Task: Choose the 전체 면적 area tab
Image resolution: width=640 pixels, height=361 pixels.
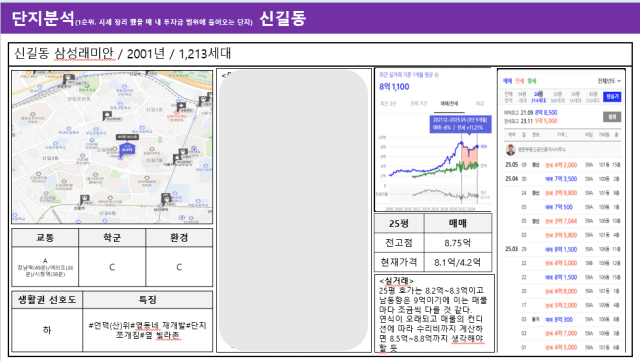Action: pyautogui.click(x=509, y=97)
